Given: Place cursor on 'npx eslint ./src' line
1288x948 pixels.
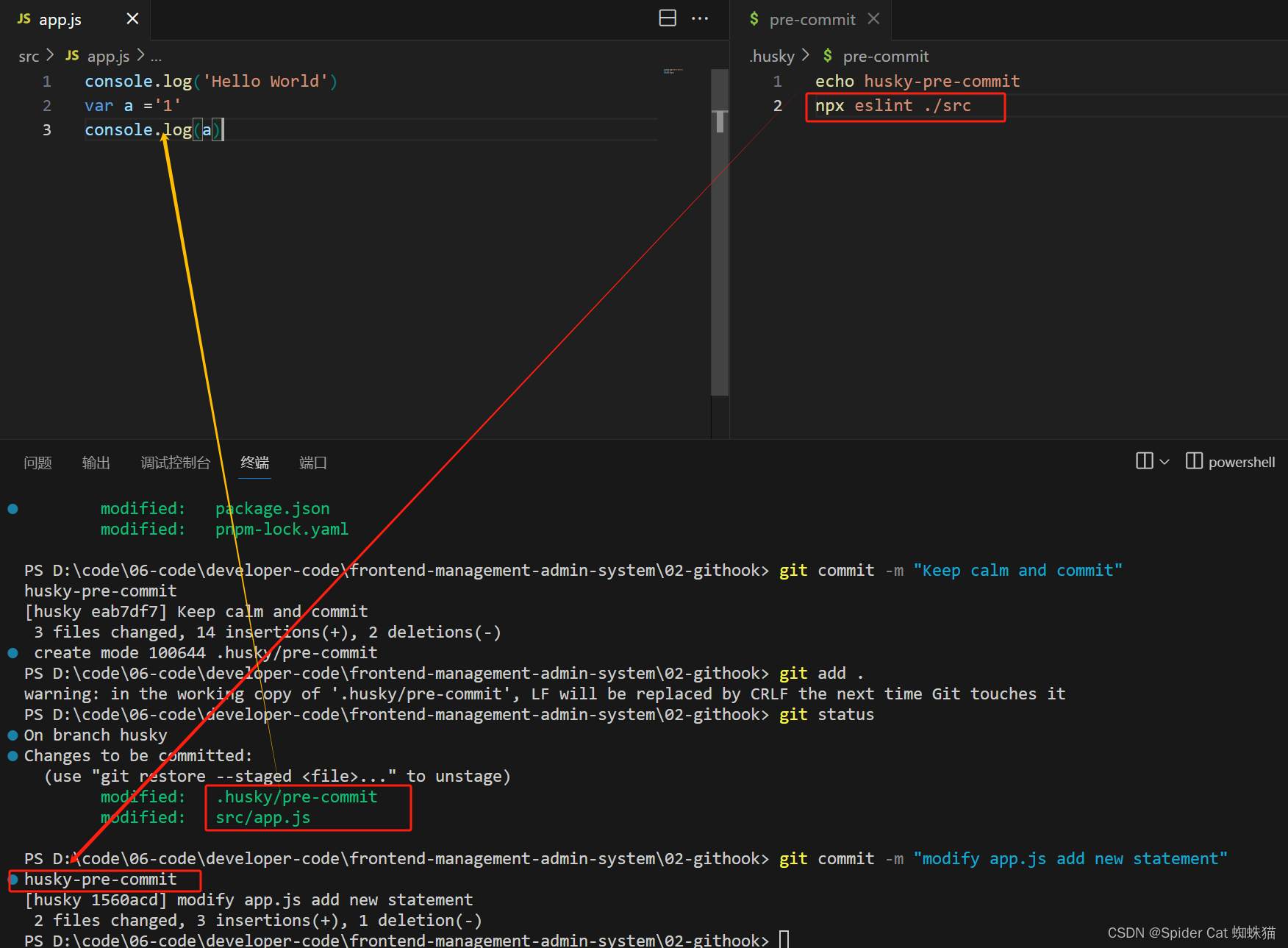Looking at the screenshot, I should [893, 106].
